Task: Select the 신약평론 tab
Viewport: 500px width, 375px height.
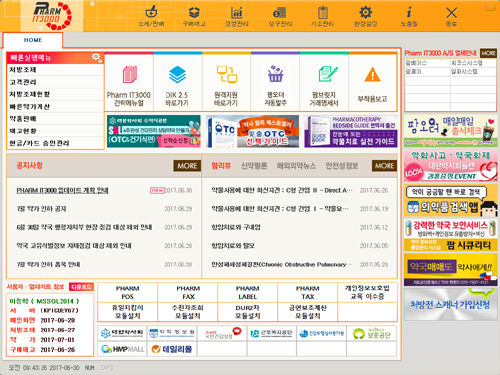Action: (254, 165)
